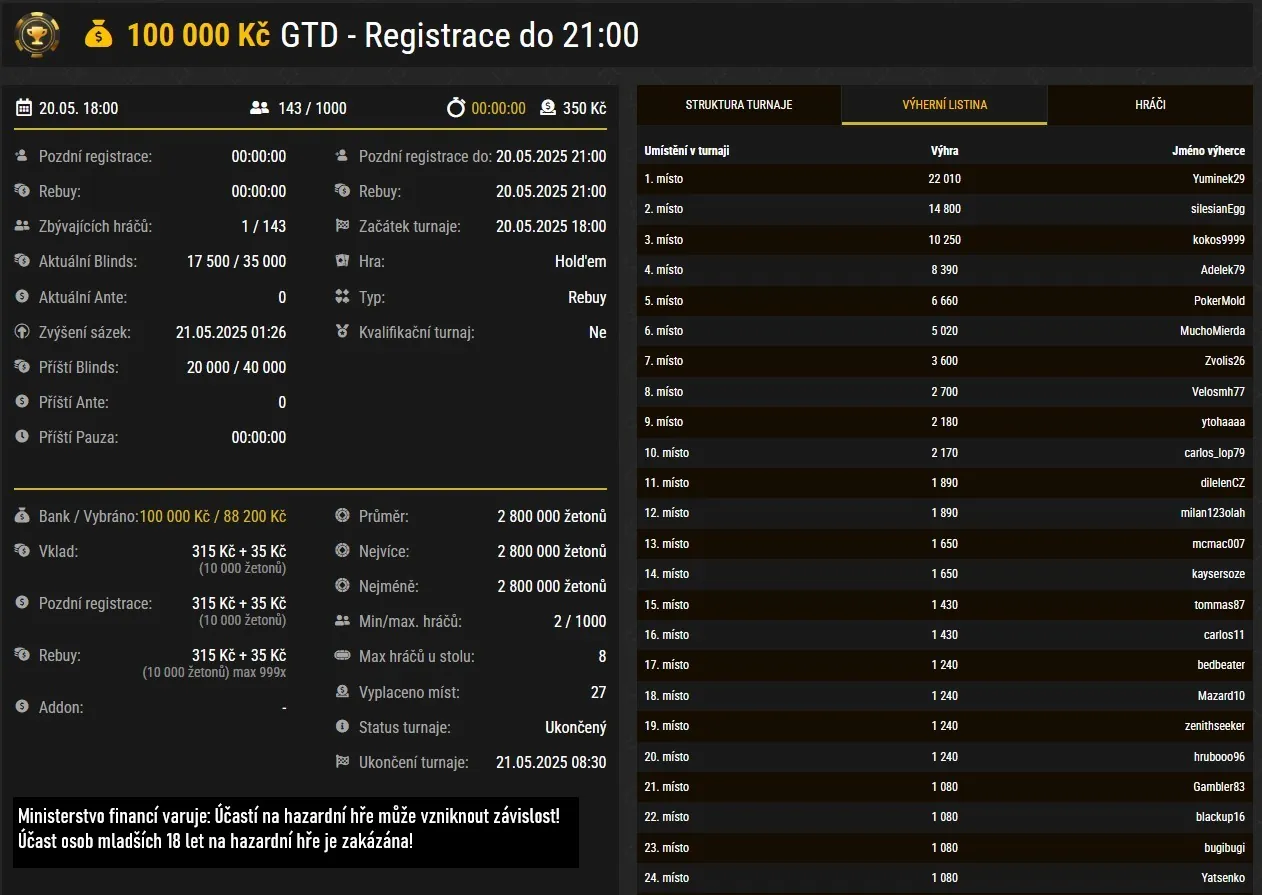Click the poker chip icon next to Průměr
The height and width of the screenshot is (895, 1262).
[342, 516]
